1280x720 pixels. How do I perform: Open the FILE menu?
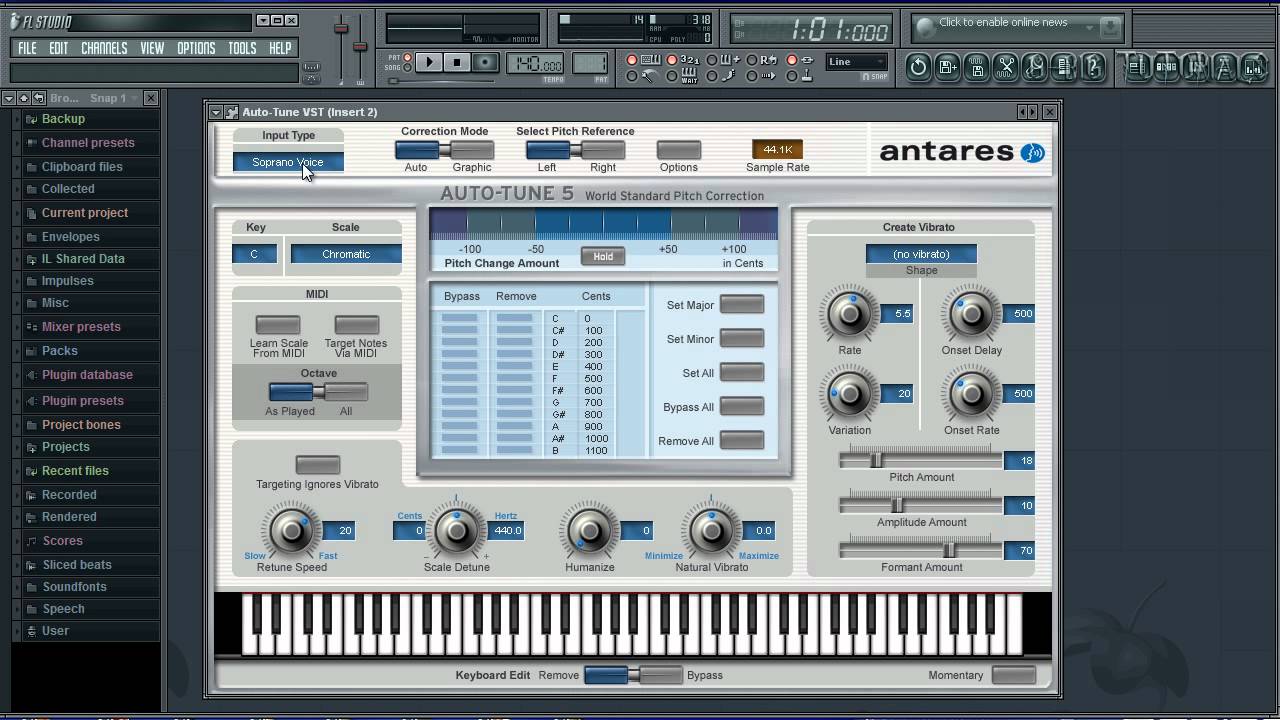[27, 48]
